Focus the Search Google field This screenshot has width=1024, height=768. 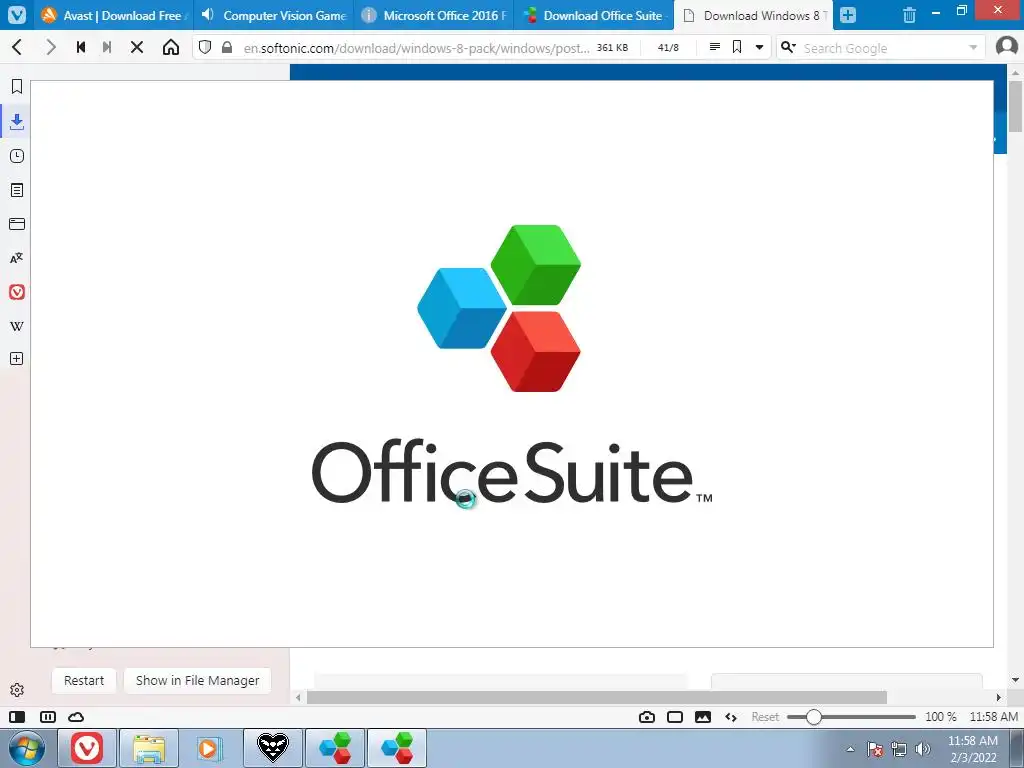(x=882, y=48)
